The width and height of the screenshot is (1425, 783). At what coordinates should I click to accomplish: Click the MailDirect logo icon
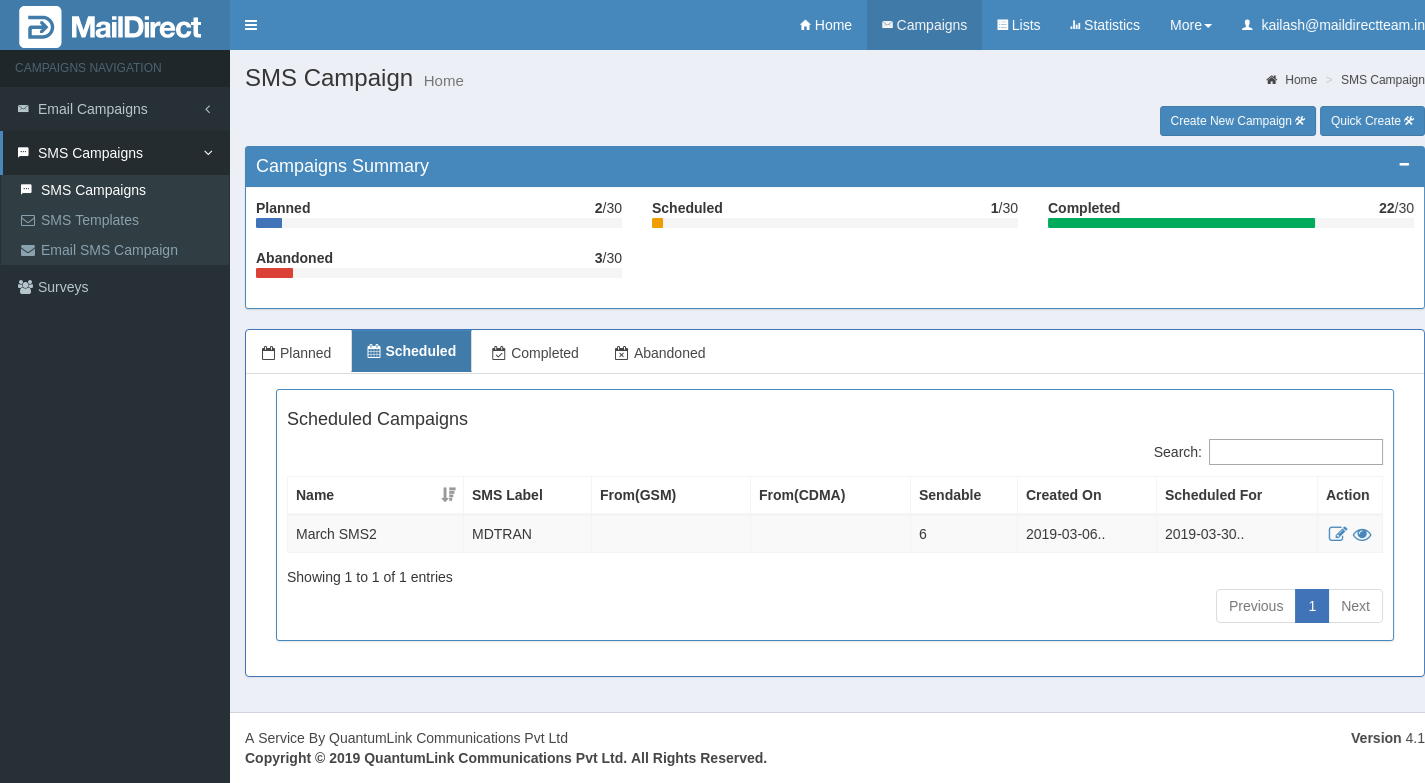40,27
